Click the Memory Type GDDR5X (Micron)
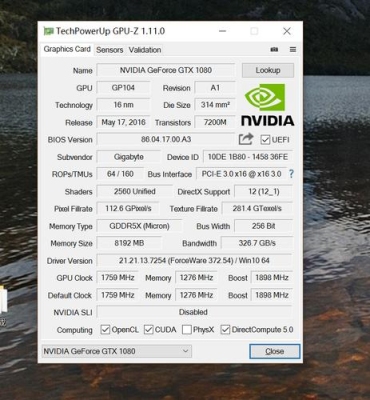370x400 pixels. (139, 226)
